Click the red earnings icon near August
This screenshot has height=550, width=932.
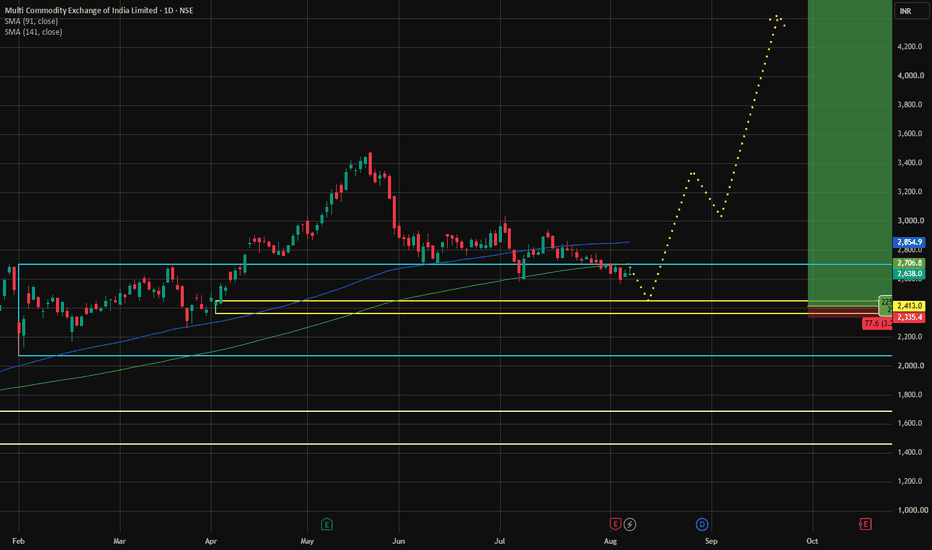pyautogui.click(x=615, y=524)
